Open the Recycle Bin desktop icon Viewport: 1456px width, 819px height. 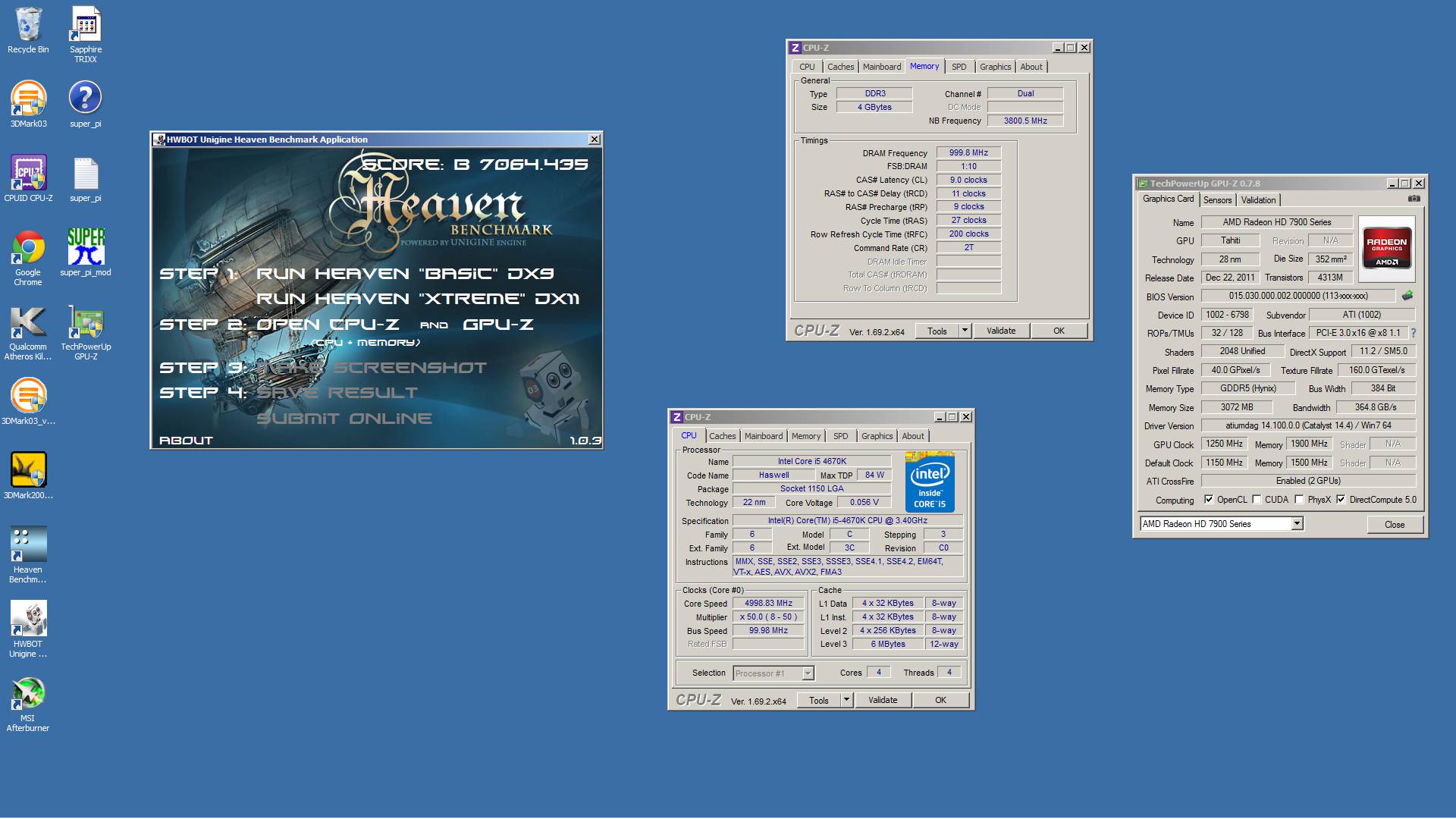point(28,30)
